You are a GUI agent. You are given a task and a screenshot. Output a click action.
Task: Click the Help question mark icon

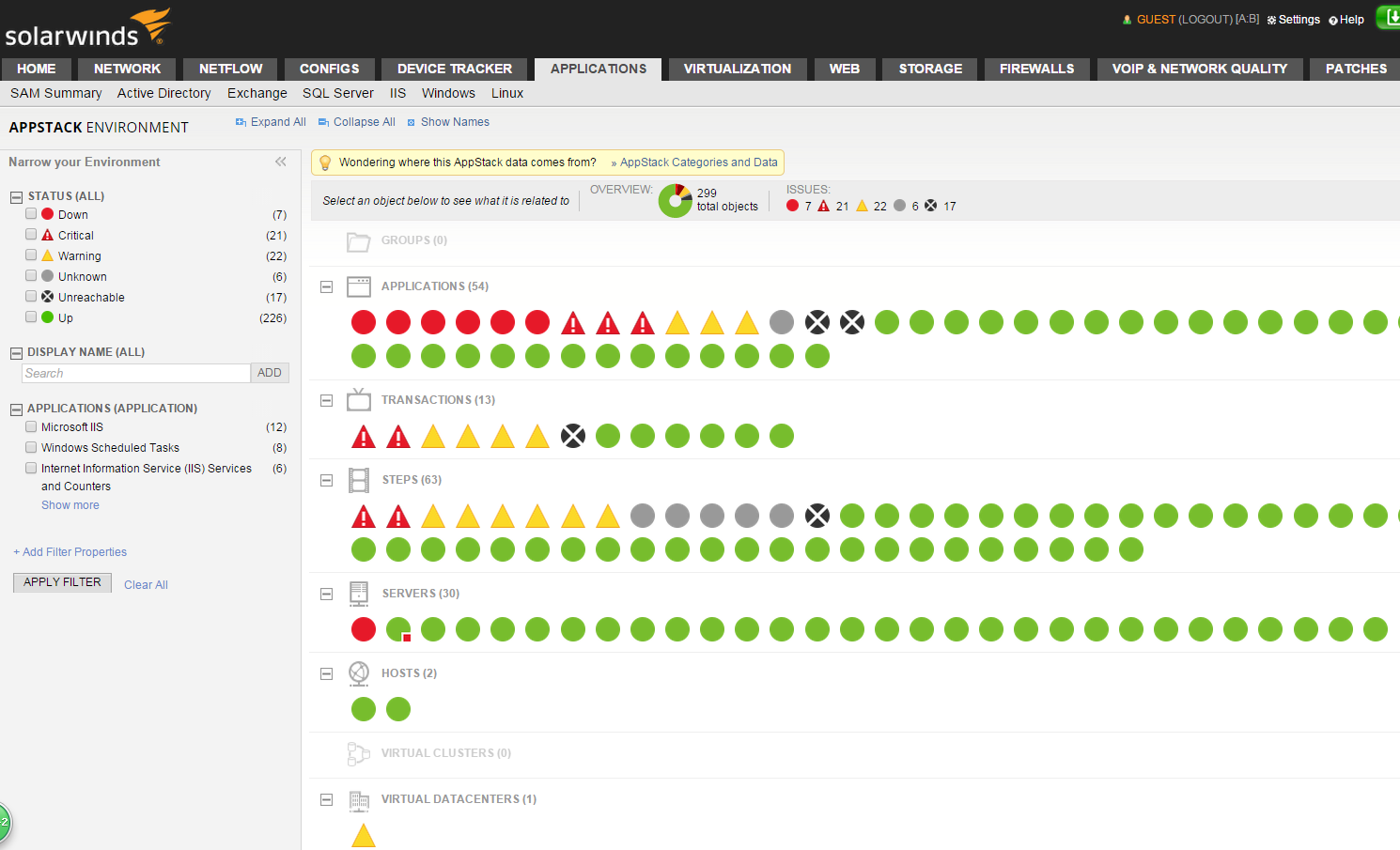(1333, 20)
